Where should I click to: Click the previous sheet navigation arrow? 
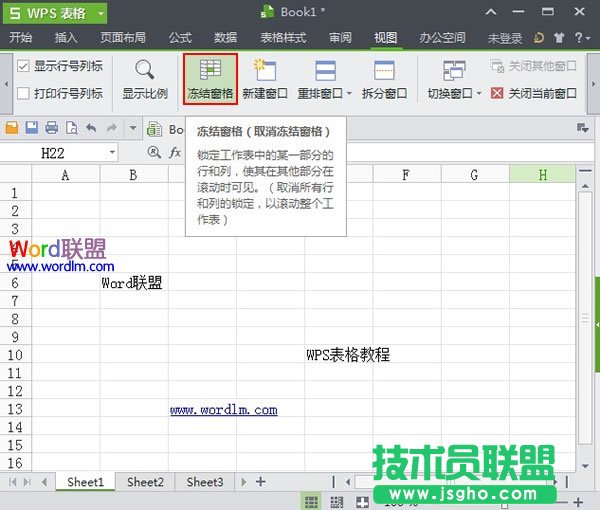pos(44,482)
